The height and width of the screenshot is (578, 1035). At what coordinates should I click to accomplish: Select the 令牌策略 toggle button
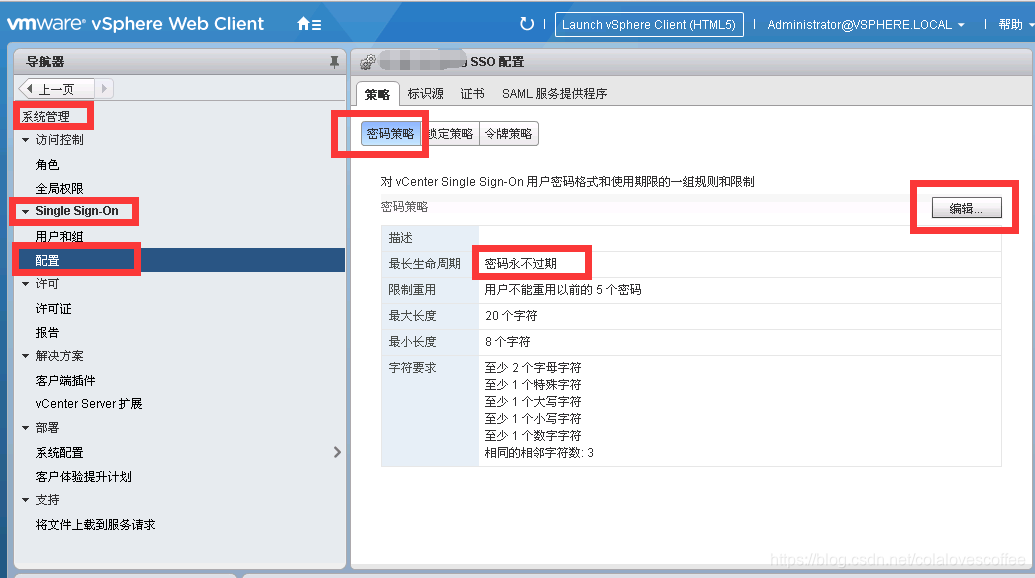click(509, 133)
